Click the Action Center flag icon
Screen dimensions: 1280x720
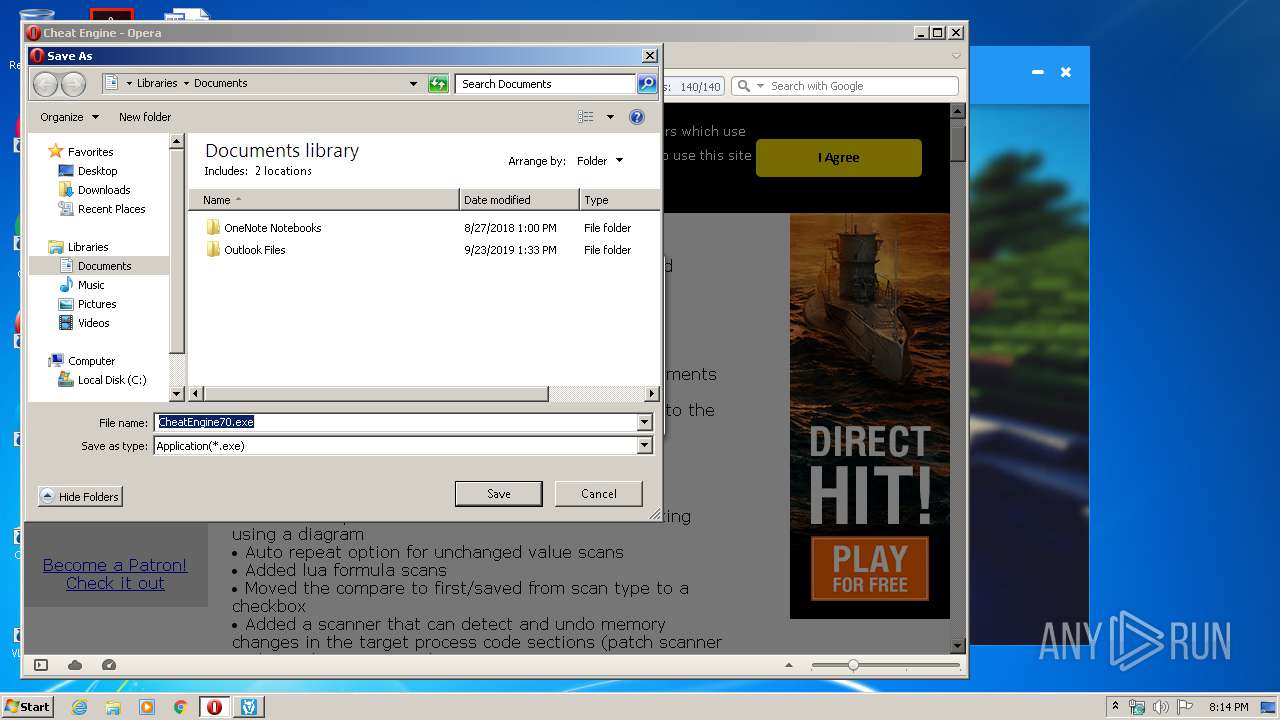point(1185,707)
